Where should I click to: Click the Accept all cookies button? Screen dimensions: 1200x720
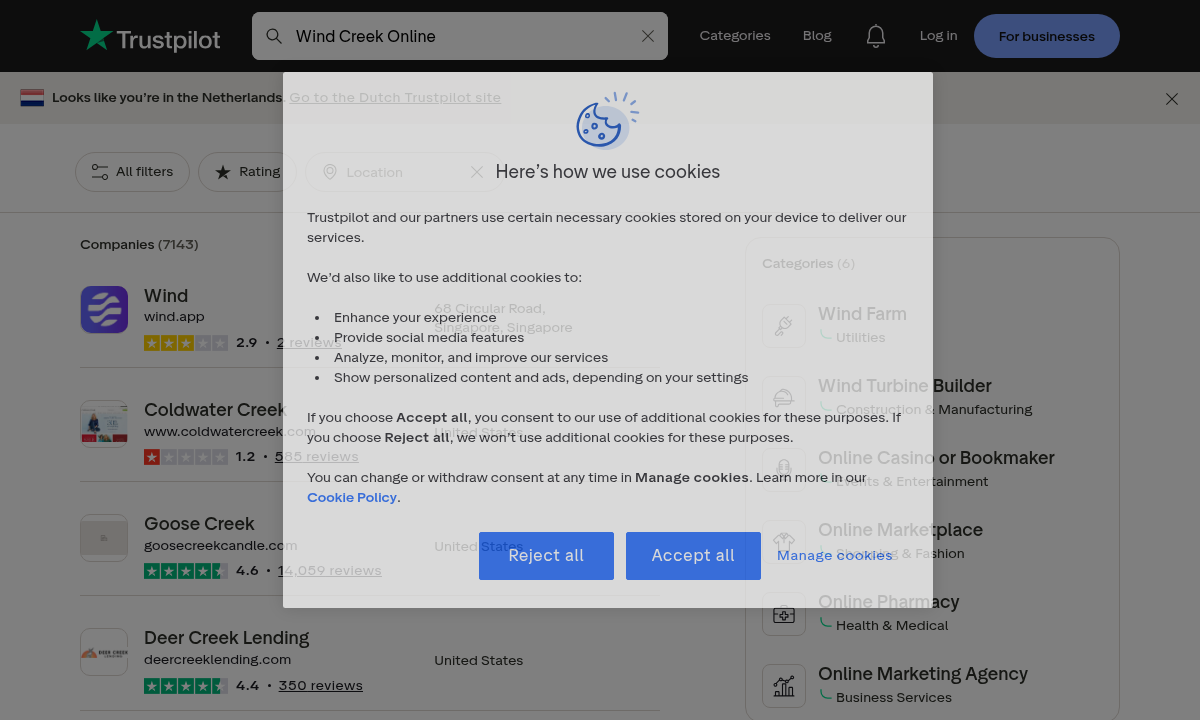693,556
